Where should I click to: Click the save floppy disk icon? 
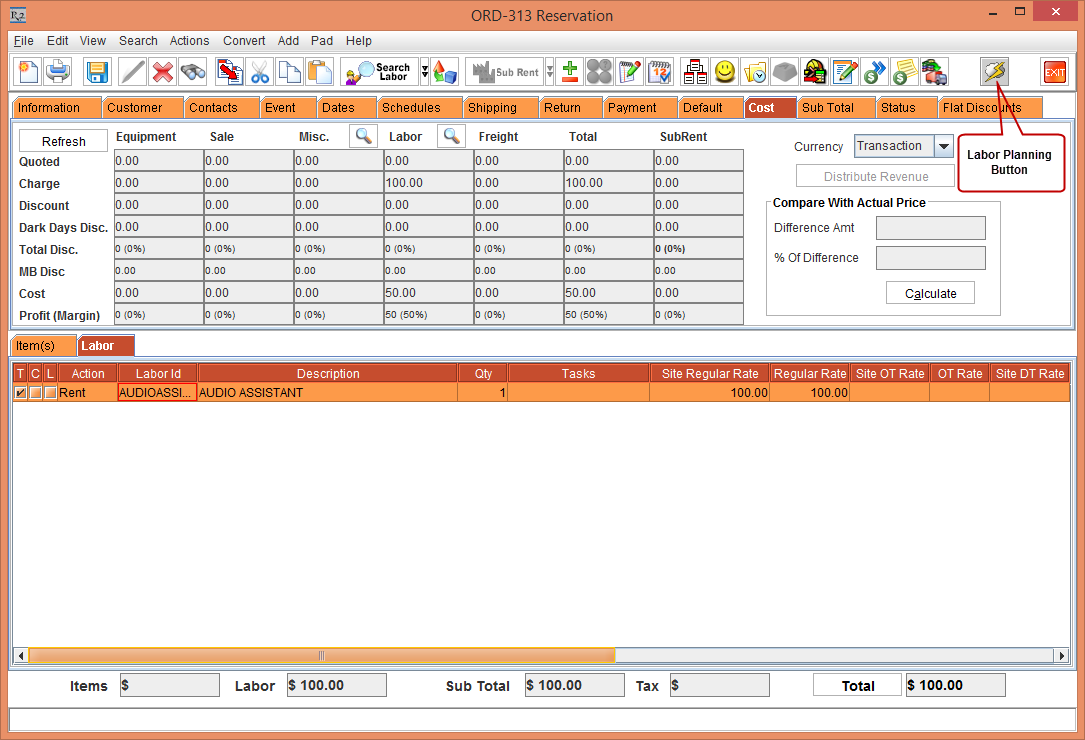pyautogui.click(x=97, y=72)
